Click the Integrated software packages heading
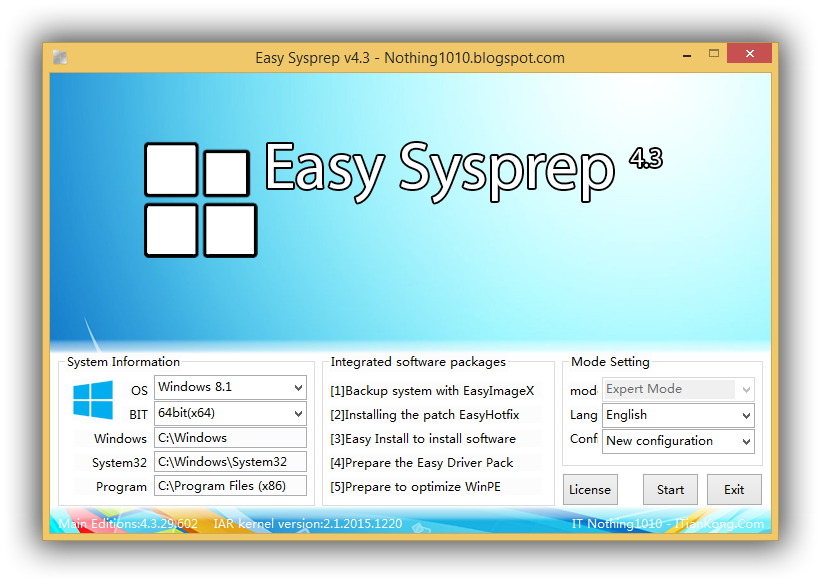The height and width of the screenshot is (583, 821). click(x=418, y=362)
